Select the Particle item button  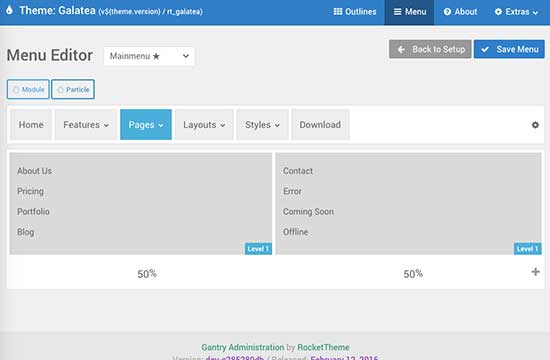point(73,89)
